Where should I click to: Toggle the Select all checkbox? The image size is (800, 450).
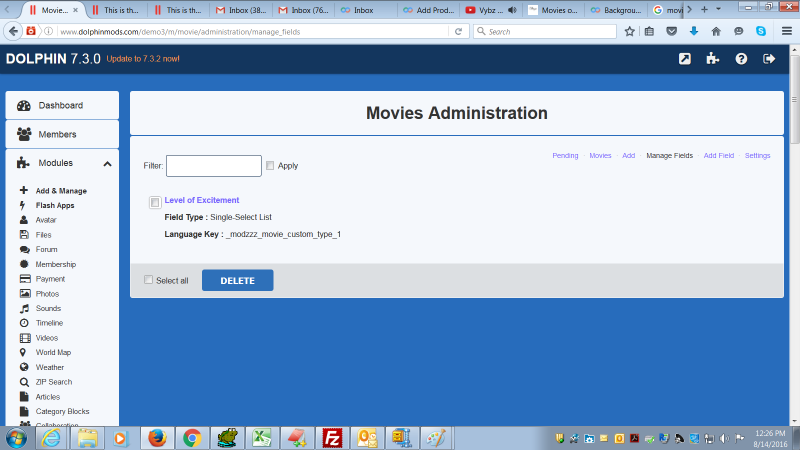pos(148,280)
